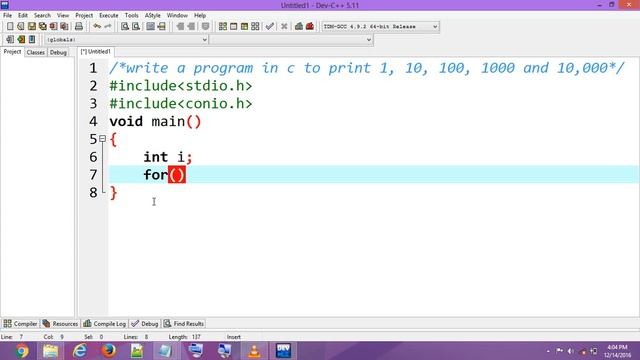640x360 pixels.
Task: Click the 'void main()' code line
Action: coord(155,122)
